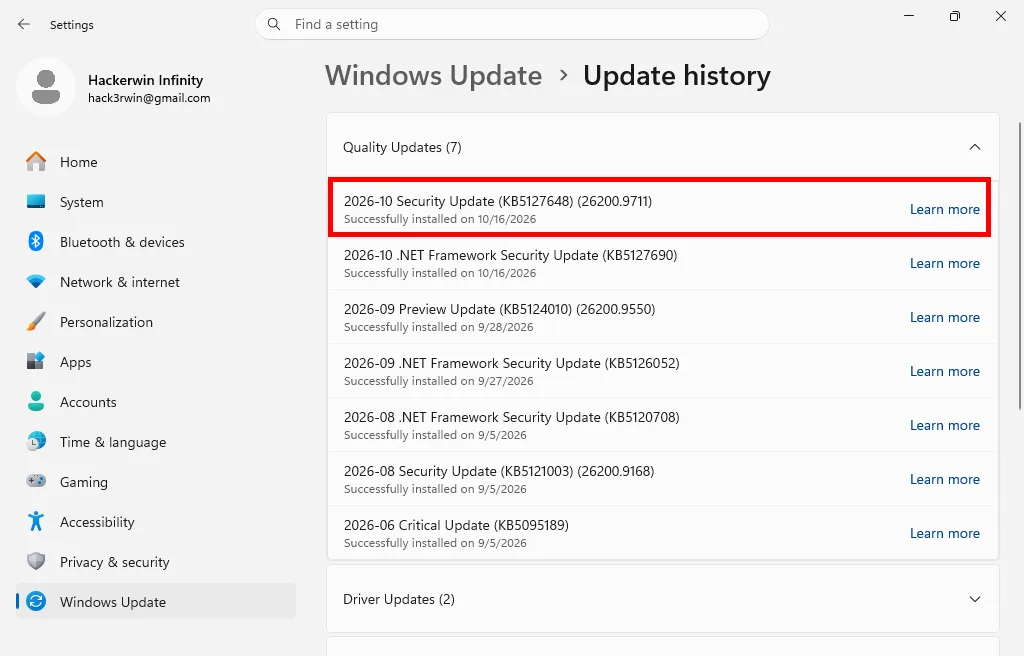Click the System monitor icon

pyautogui.click(x=36, y=201)
